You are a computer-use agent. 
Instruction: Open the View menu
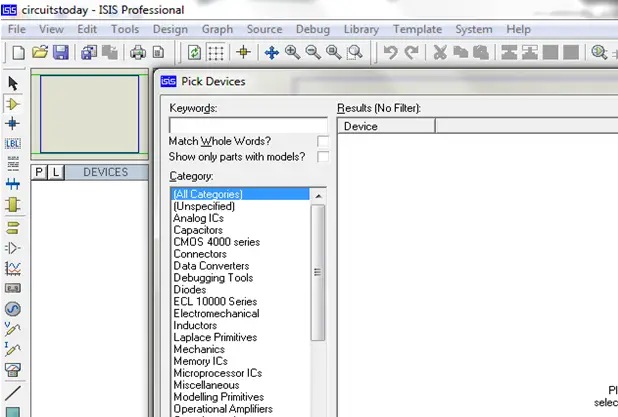(51, 29)
